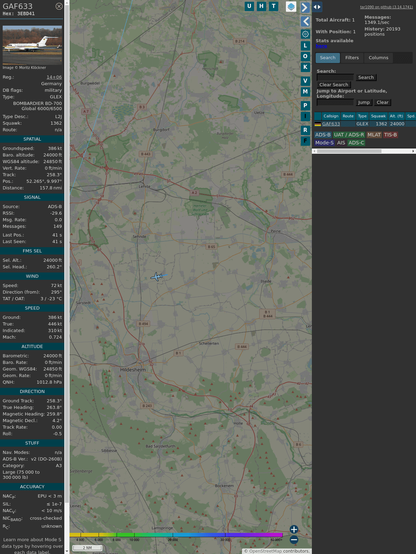This screenshot has width=416, height=554.
Task: Toggle the L labels map button
Action: [305, 46]
